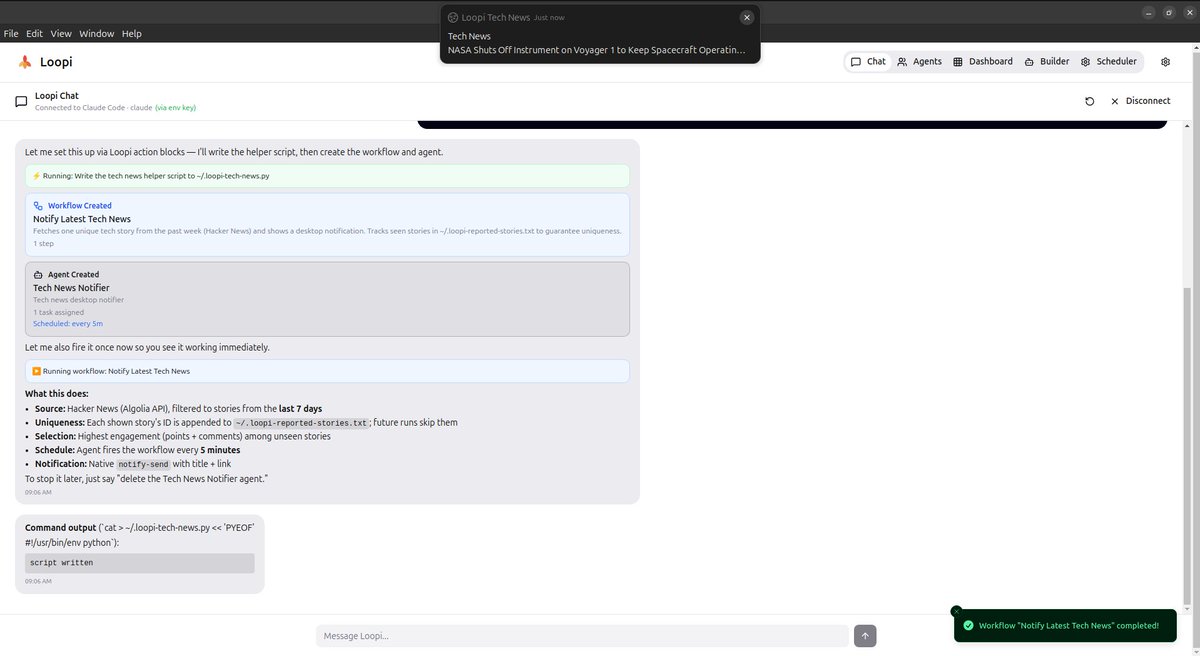Focus the Message Loopi input field
This screenshot has height=656, width=1200.
[x=582, y=636]
